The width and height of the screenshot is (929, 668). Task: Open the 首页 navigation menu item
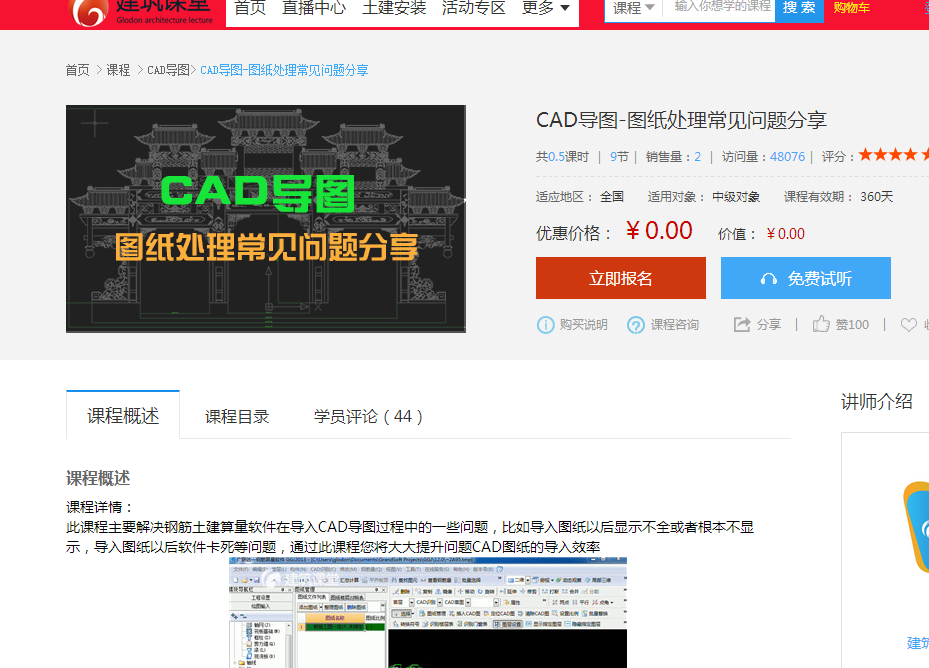pyautogui.click(x=250, y=8)
